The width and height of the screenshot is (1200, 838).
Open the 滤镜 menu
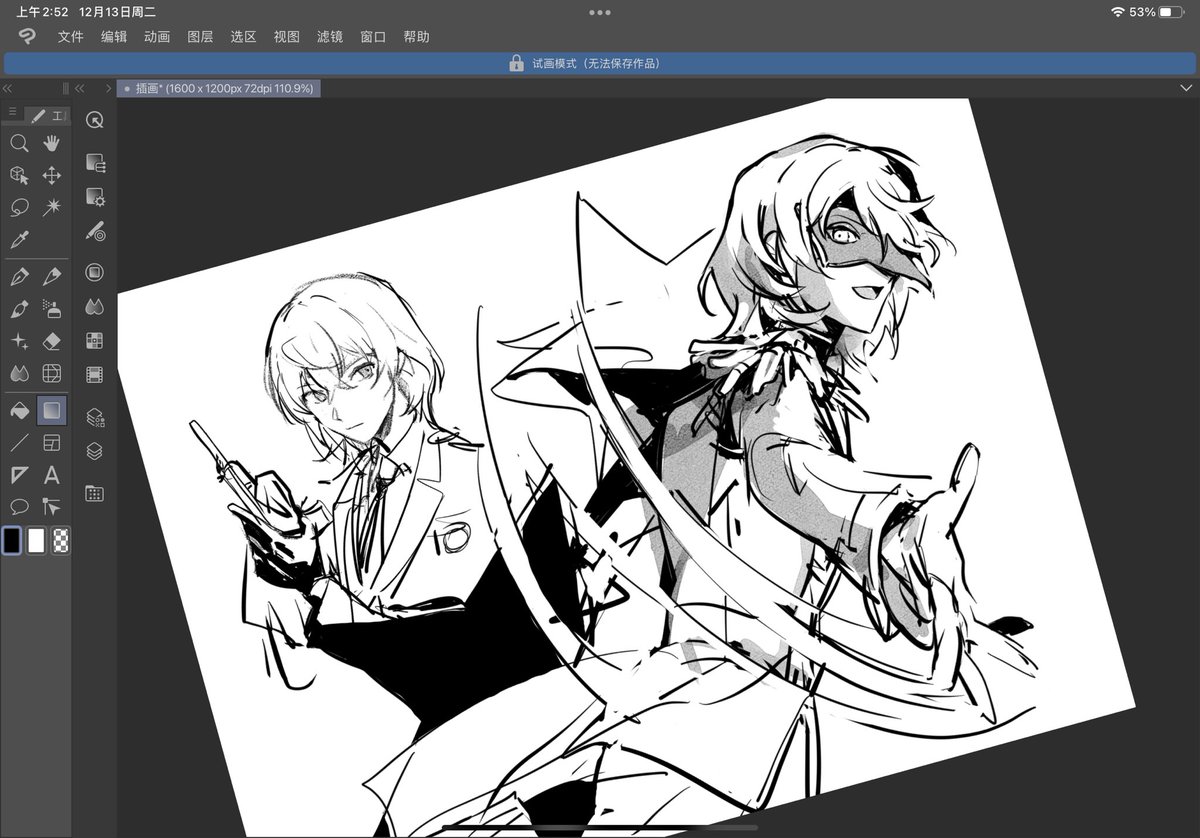(330, 37)
